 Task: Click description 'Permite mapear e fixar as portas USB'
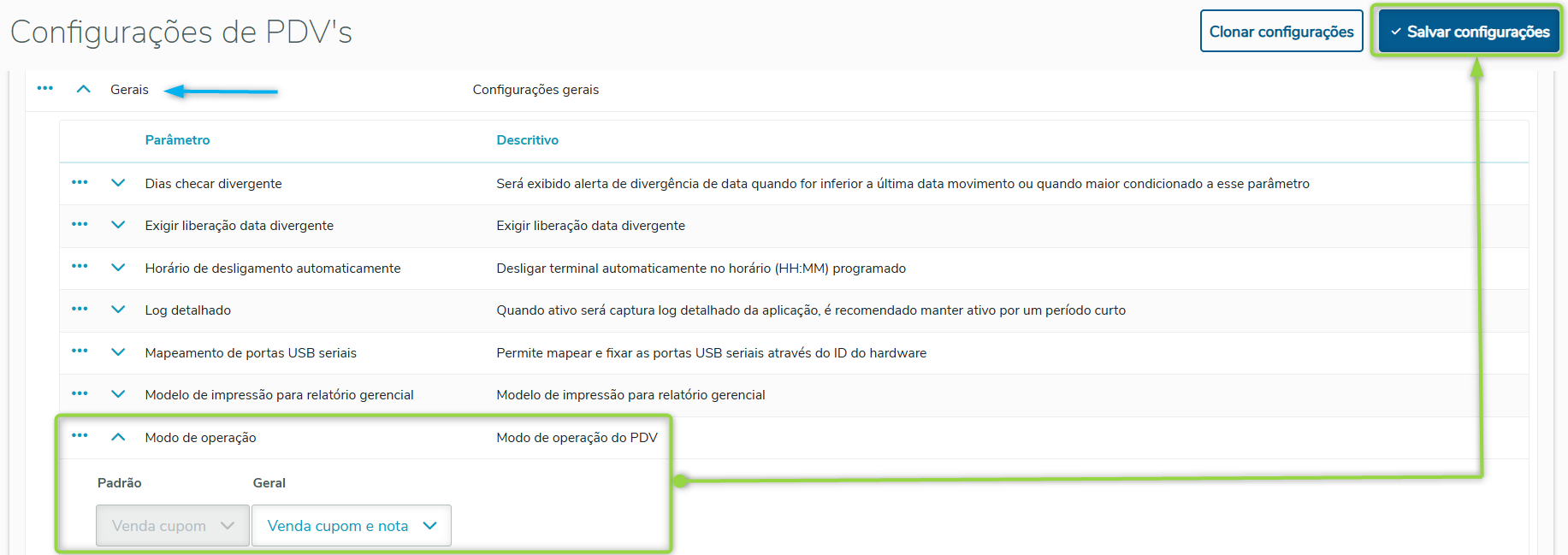711,353
